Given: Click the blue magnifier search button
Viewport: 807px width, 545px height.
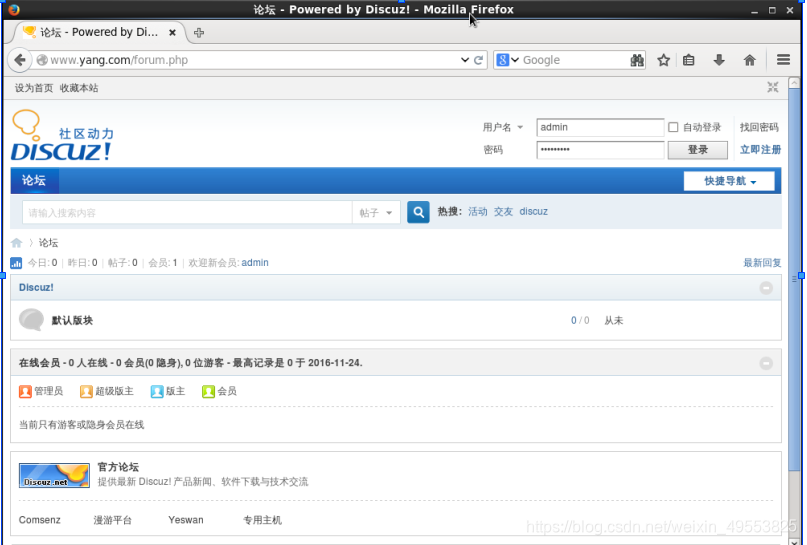Looking at the screenshot, I should 418,212.
